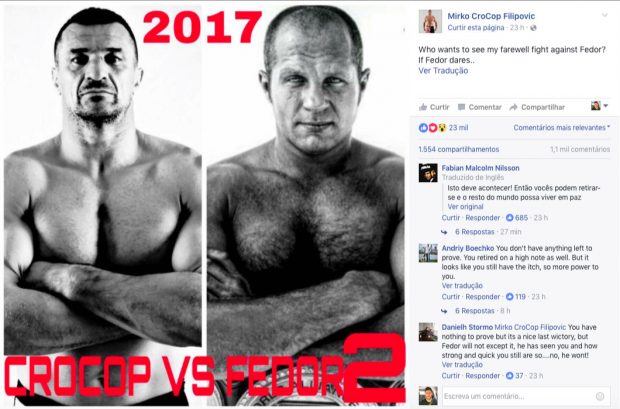Click the like count icon showing 685
The height and width of the screenshot is (409, 620).
(x=510, y=218)
